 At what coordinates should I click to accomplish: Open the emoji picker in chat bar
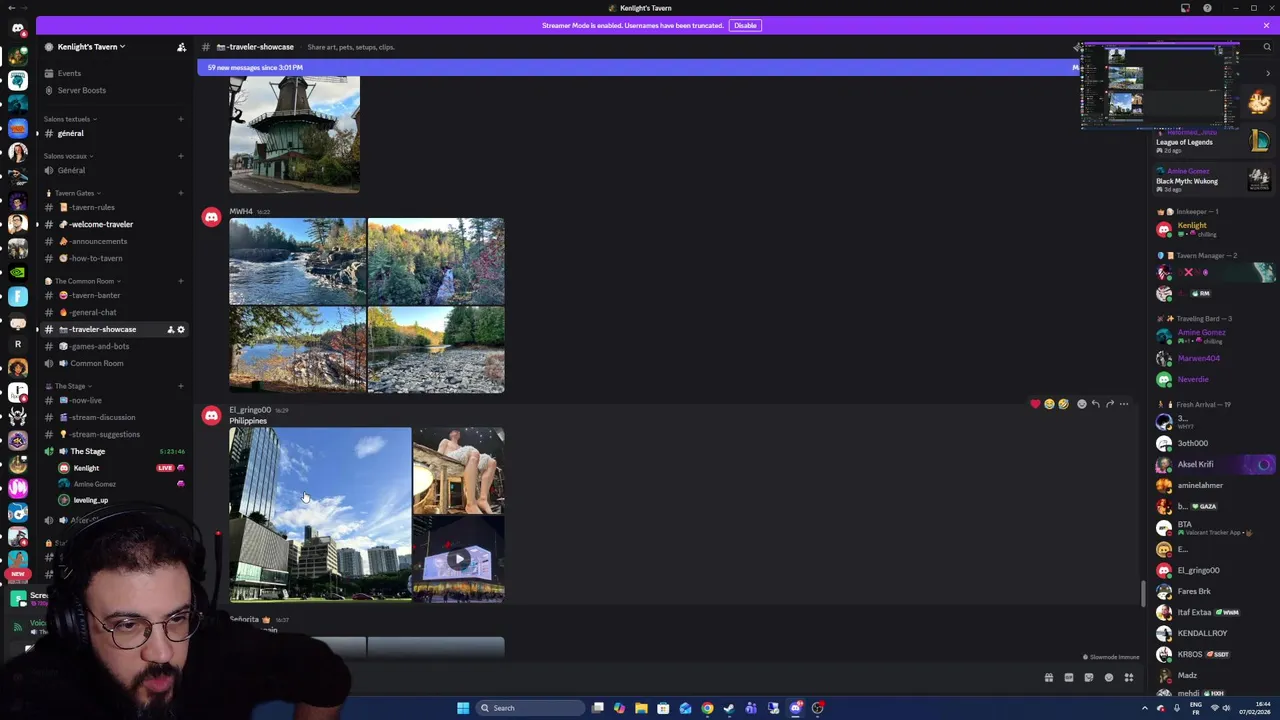pos(1109,678)
